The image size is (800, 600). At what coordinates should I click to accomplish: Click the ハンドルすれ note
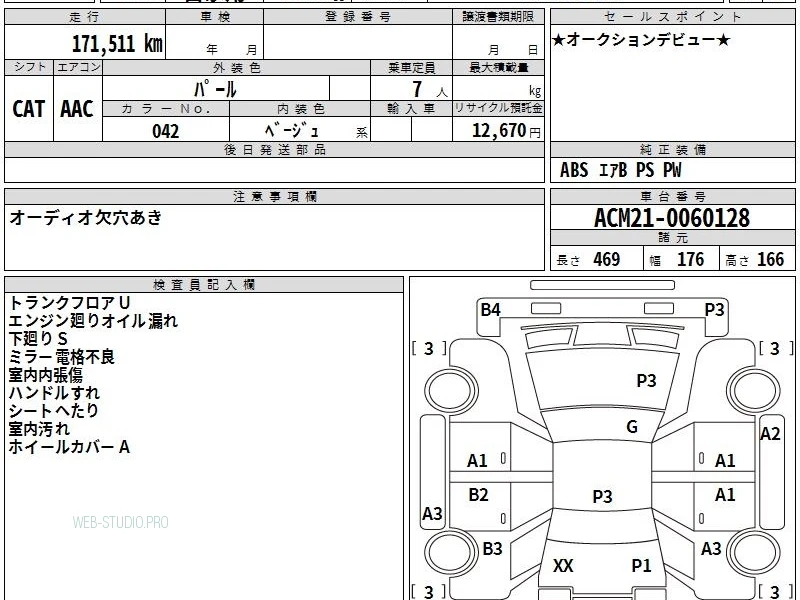click(54, 393)
